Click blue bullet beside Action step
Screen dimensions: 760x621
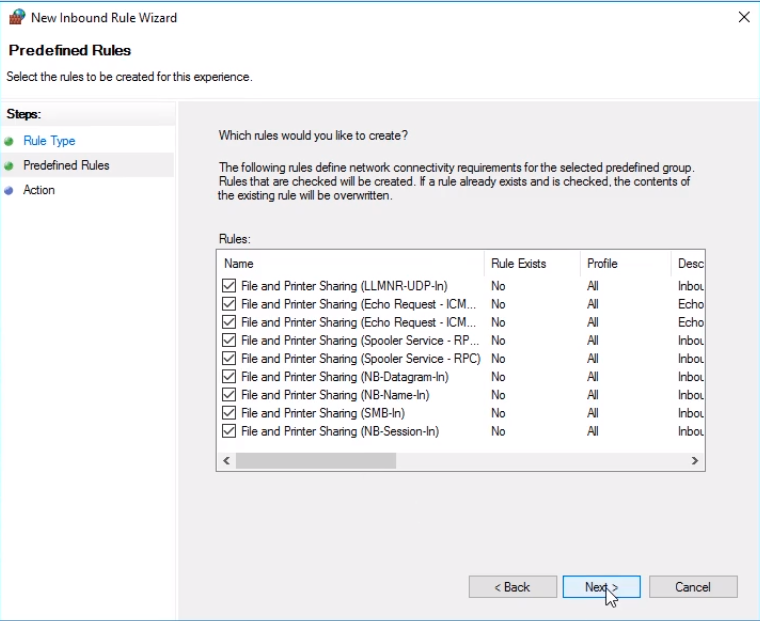click(x=9, y=191)
